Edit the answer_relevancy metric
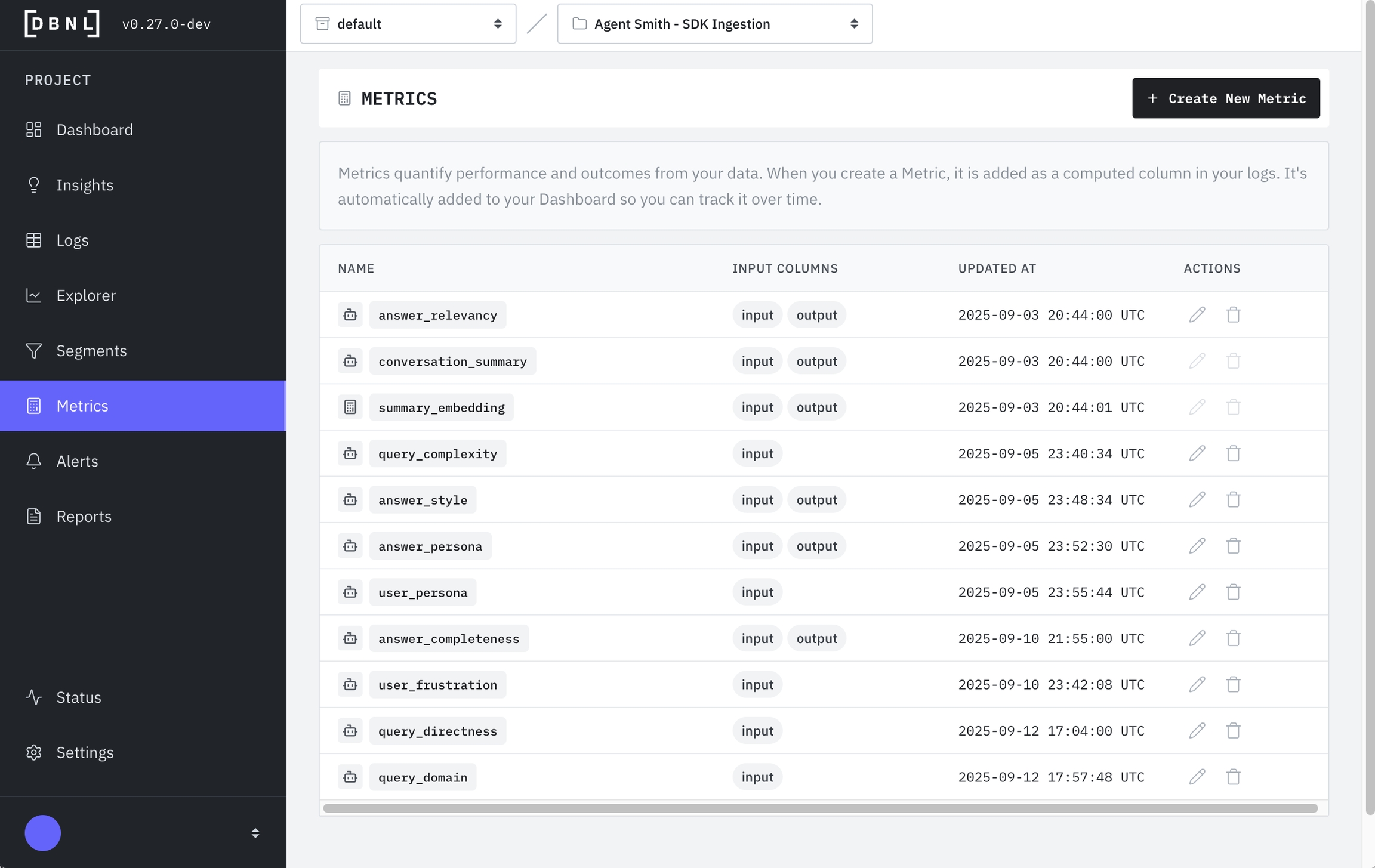Screen dimensions: 1375x868 pyautogui.click(x=1197, y=314)
